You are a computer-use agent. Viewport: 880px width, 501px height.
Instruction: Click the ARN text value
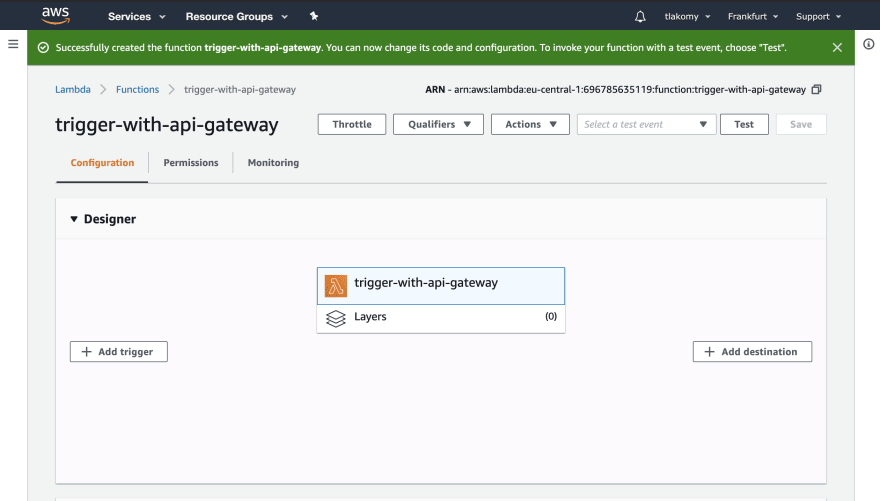coord(630,89)
